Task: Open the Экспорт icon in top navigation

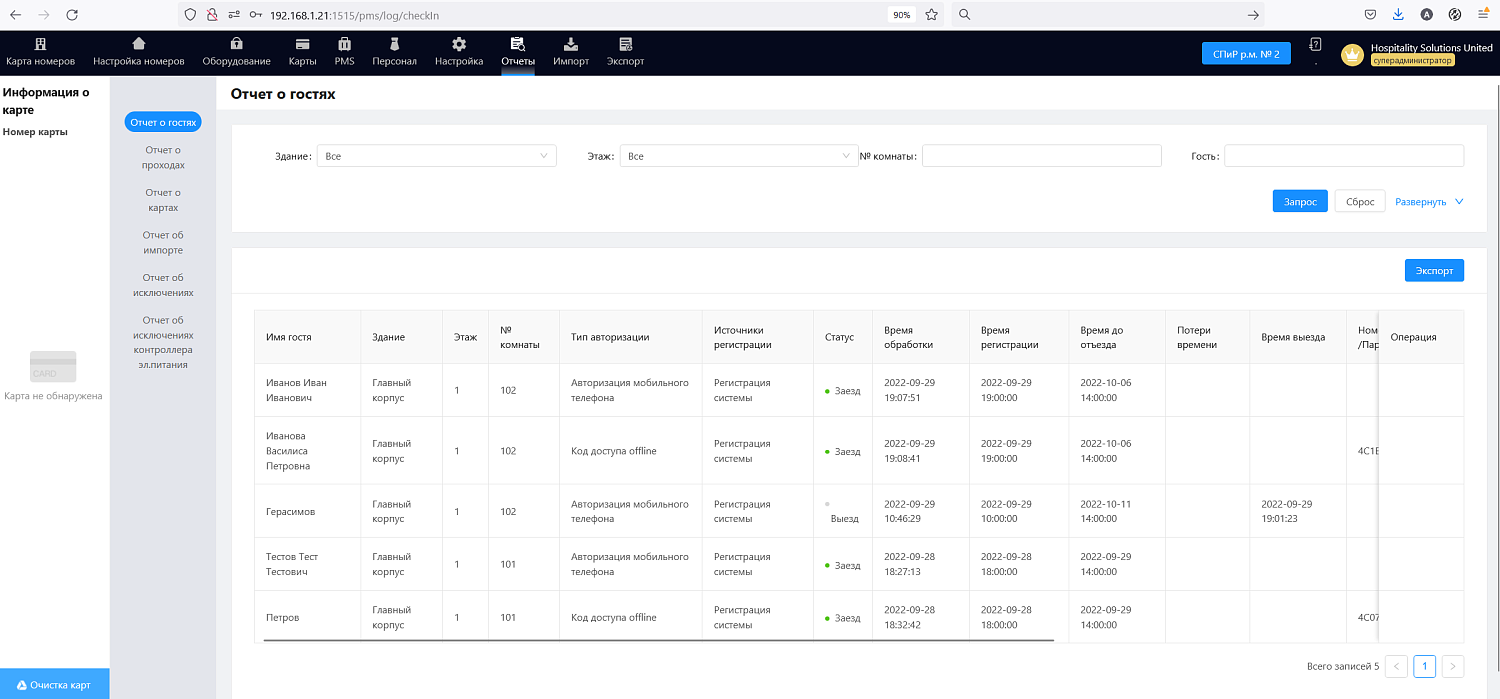Action: 625,44
